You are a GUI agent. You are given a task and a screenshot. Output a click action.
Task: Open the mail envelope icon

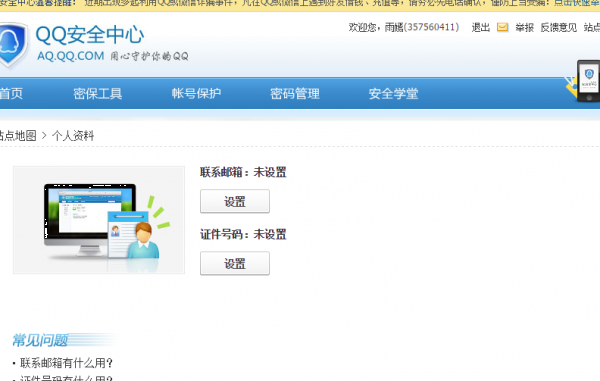(502, 27)
